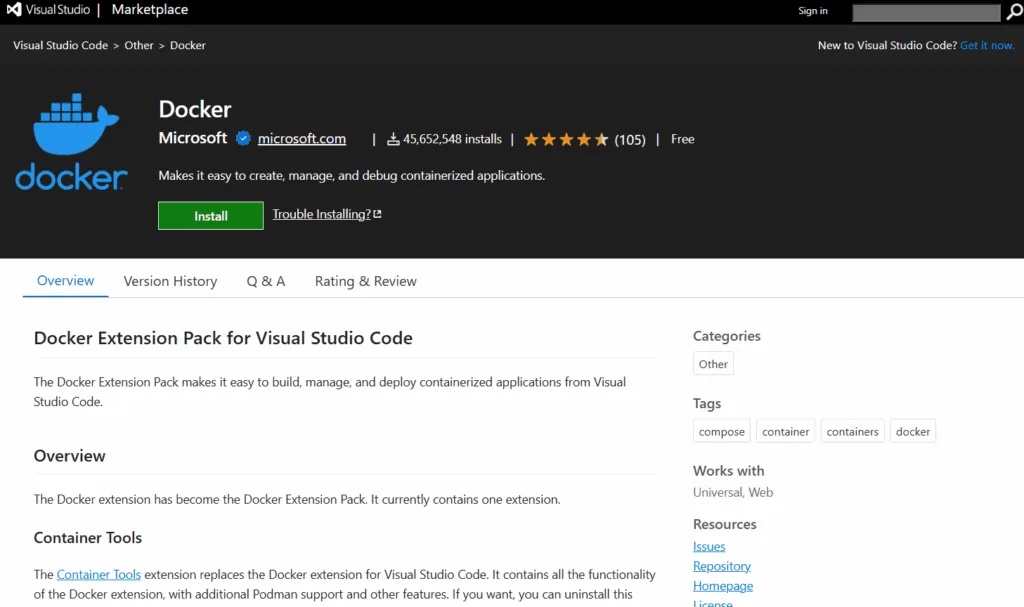The image size is (1024, 607).
Task: Open the Issues resource link
Action: 709,546
